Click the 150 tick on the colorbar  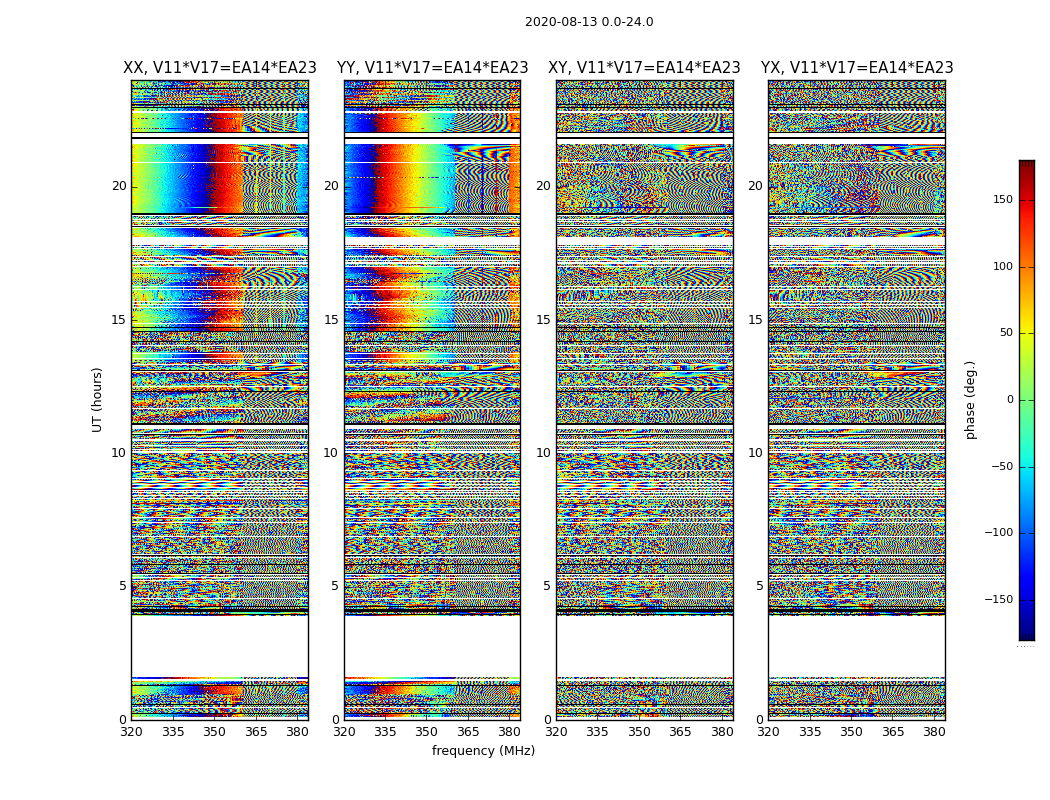(1002, 199)
